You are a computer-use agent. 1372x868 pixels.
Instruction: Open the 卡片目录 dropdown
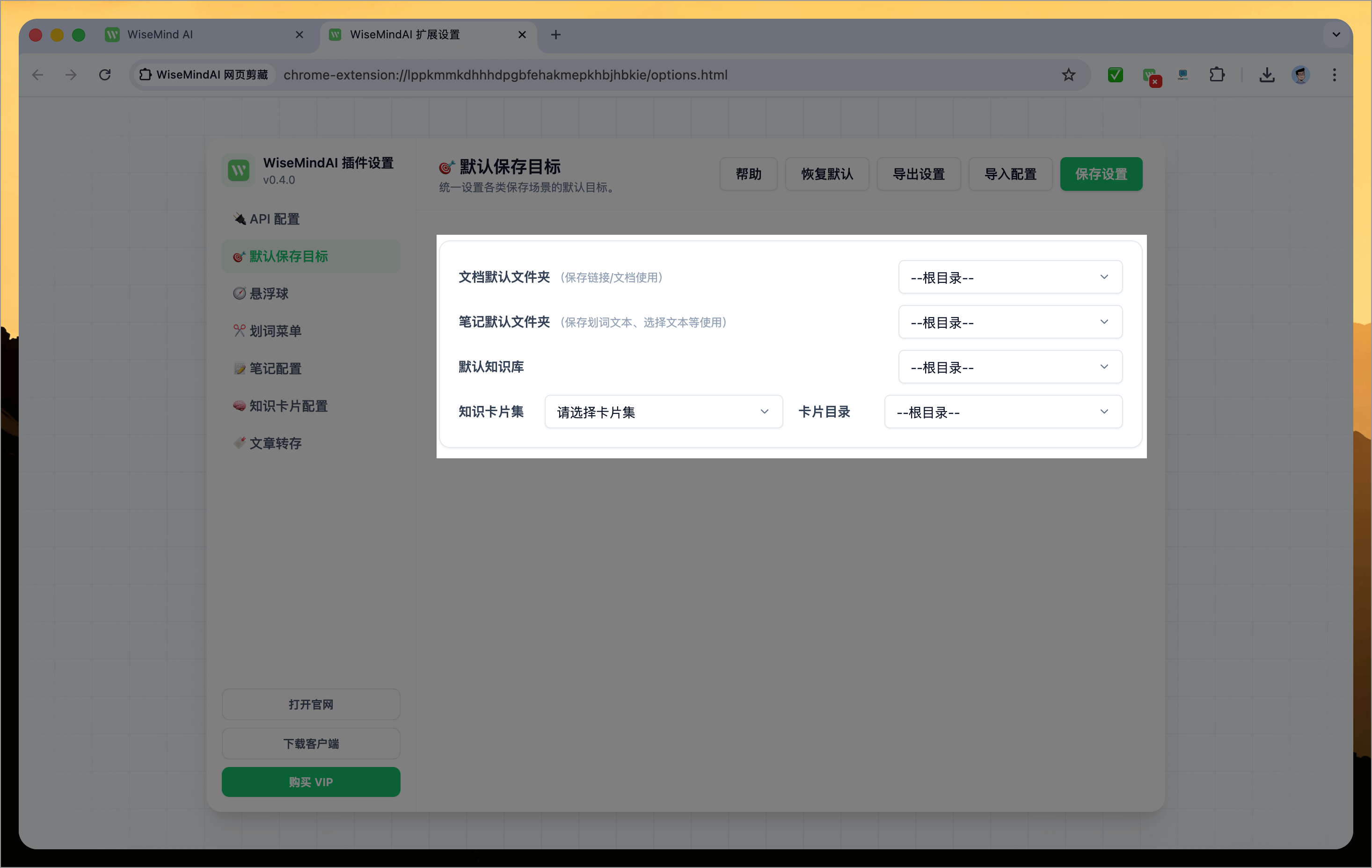click(x=1002, y=411)
